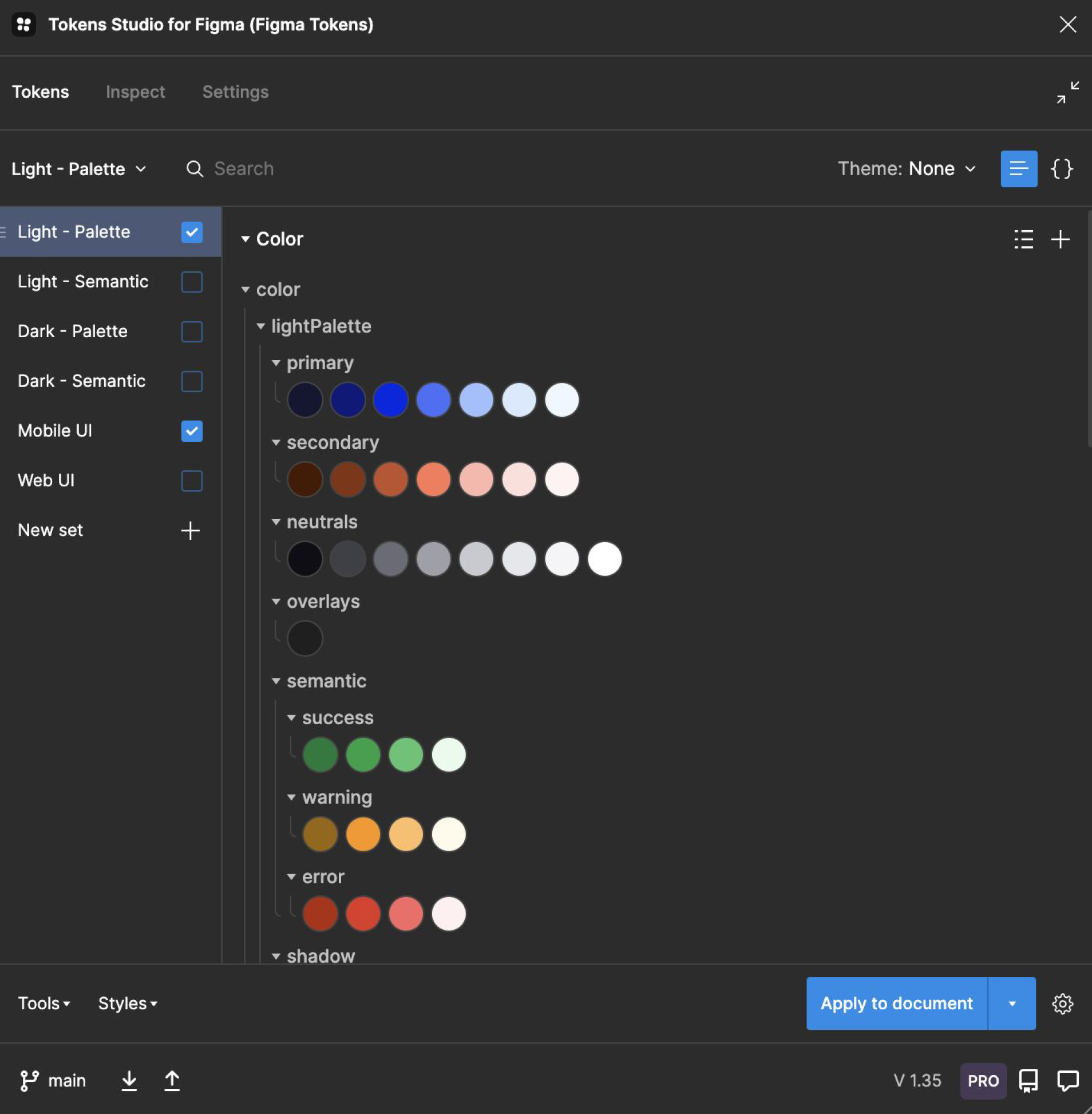Screen dimensions: 1092x1114
Task: Switch to the Inspect tab
Action: tap(135, 92)
